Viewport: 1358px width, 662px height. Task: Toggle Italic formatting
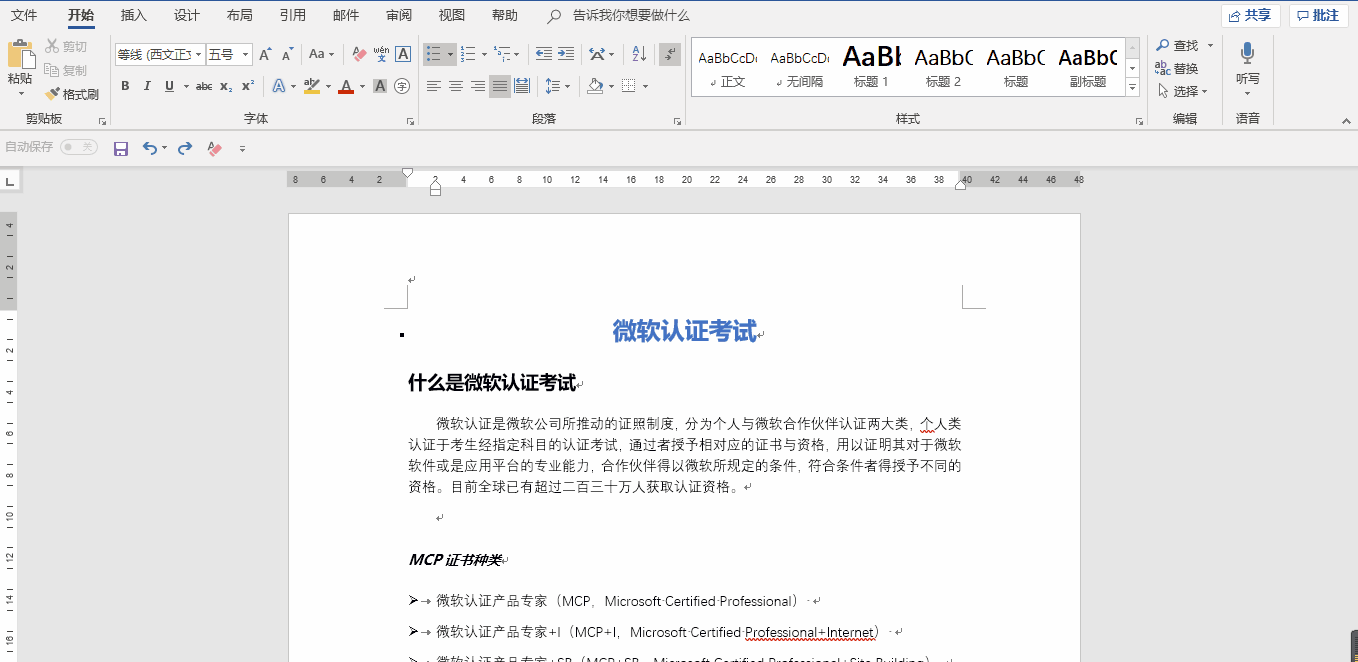147,86
